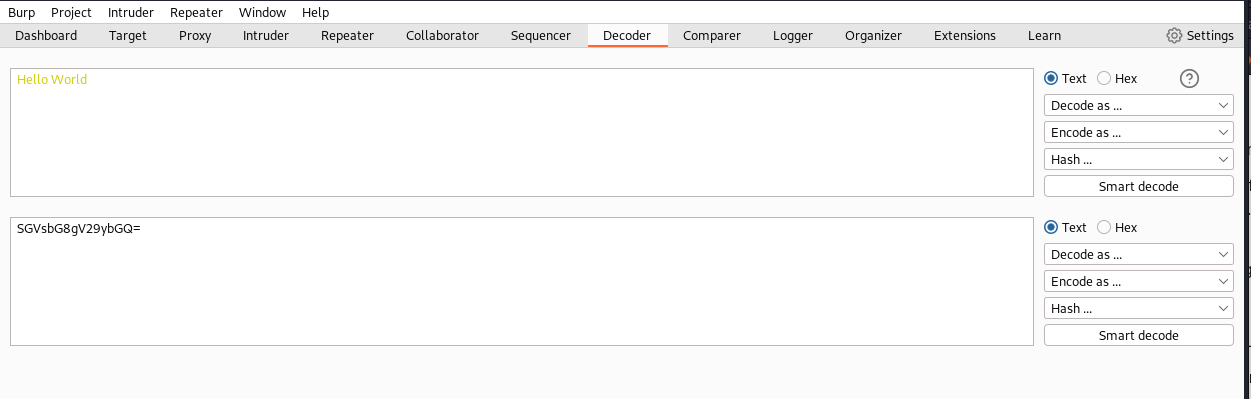Open the Decoder help question-mark icon
This screenshot has width=1251, height=399.
point(1189,78)
